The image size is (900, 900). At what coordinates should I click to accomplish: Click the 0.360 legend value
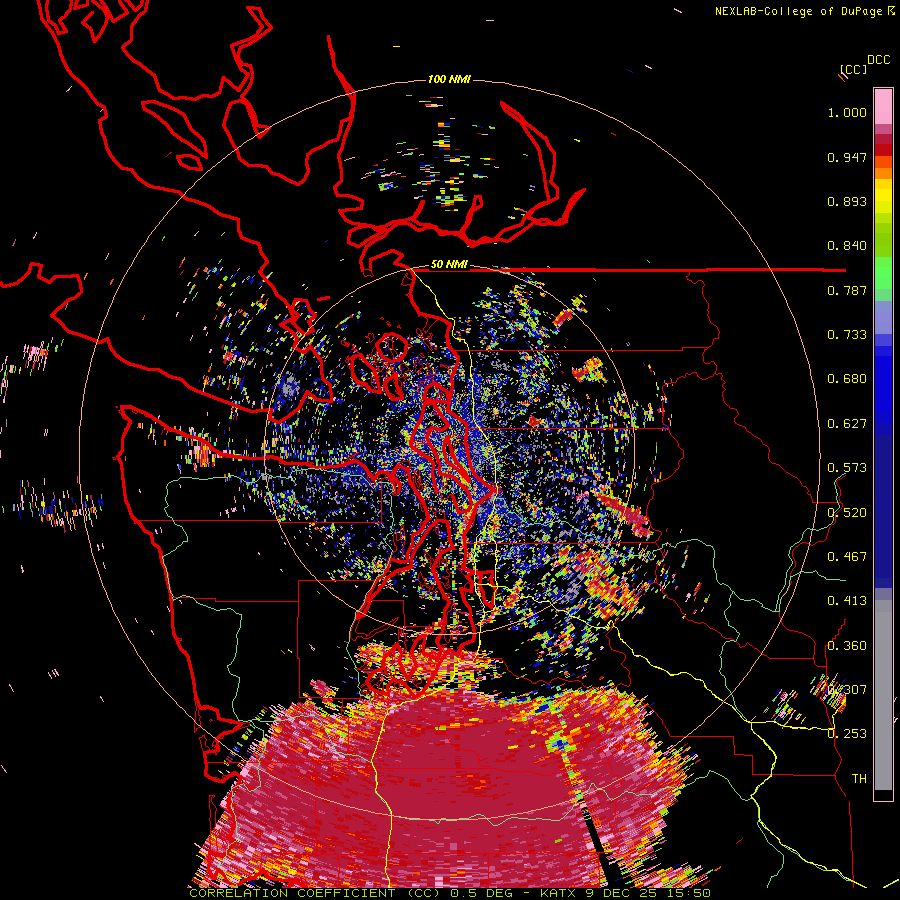tap(847, 646)
